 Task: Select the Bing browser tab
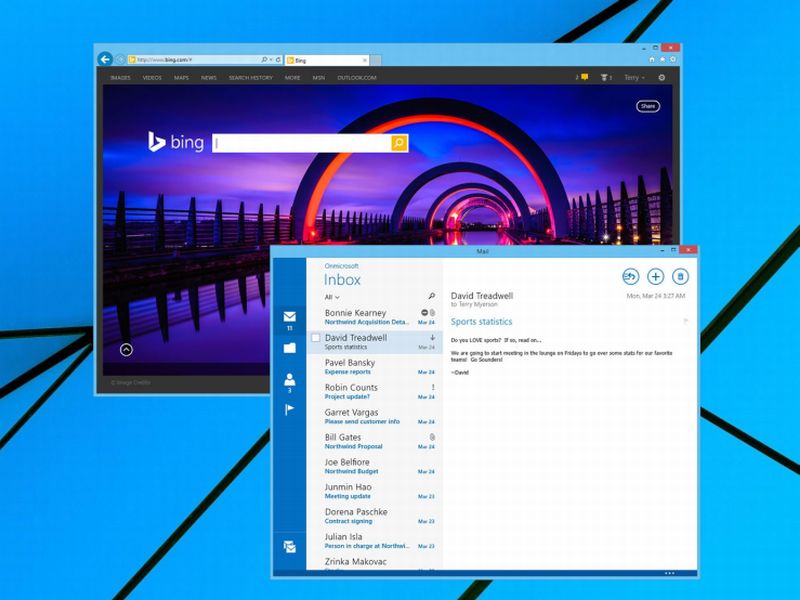327,60
